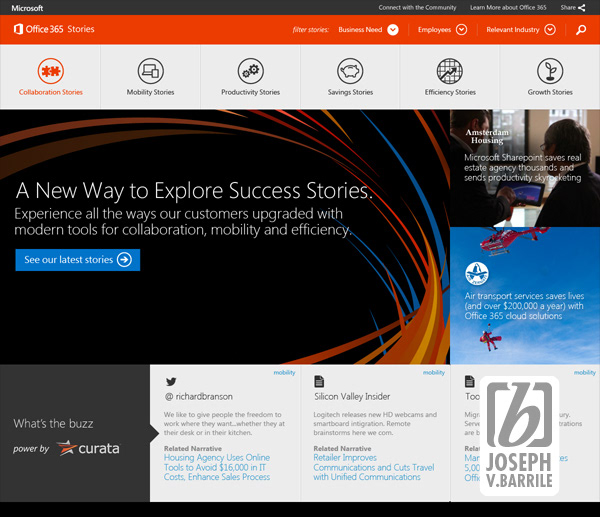Viewport: 600px width, 517px height.
Task: Expand the Business Need filter dropdown
Action: [393, 29]
